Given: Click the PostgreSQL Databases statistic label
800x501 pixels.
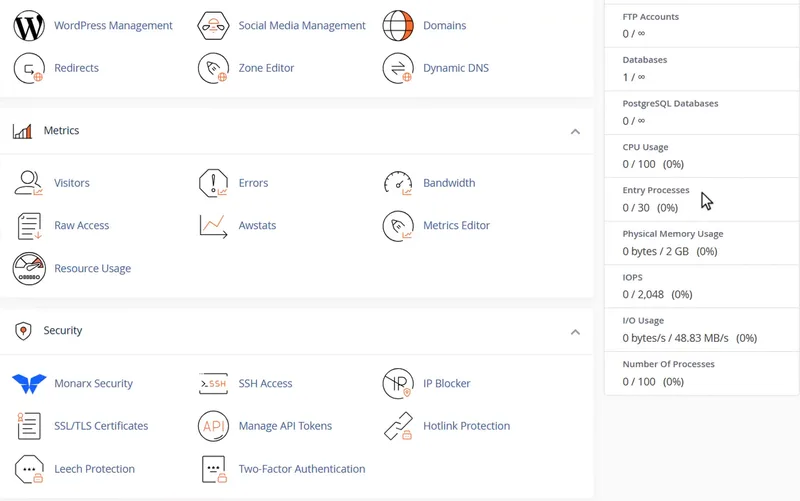Looking at the screenshot, I should pos(670,104).
